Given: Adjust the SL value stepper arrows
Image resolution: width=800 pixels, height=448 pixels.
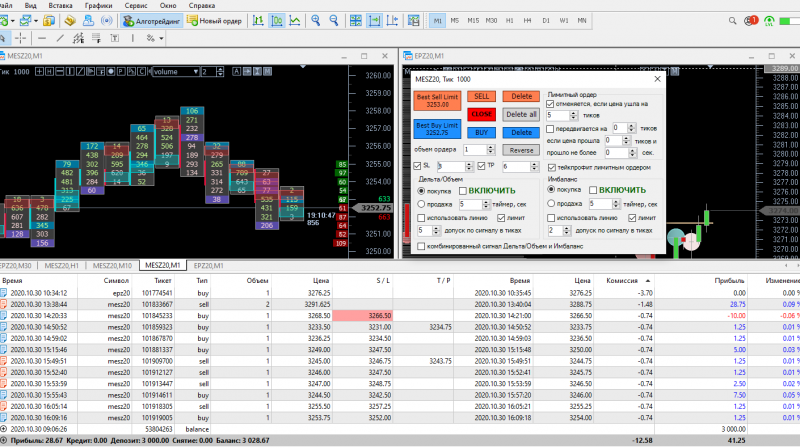Looking at the screenshot, I should 469,166.
